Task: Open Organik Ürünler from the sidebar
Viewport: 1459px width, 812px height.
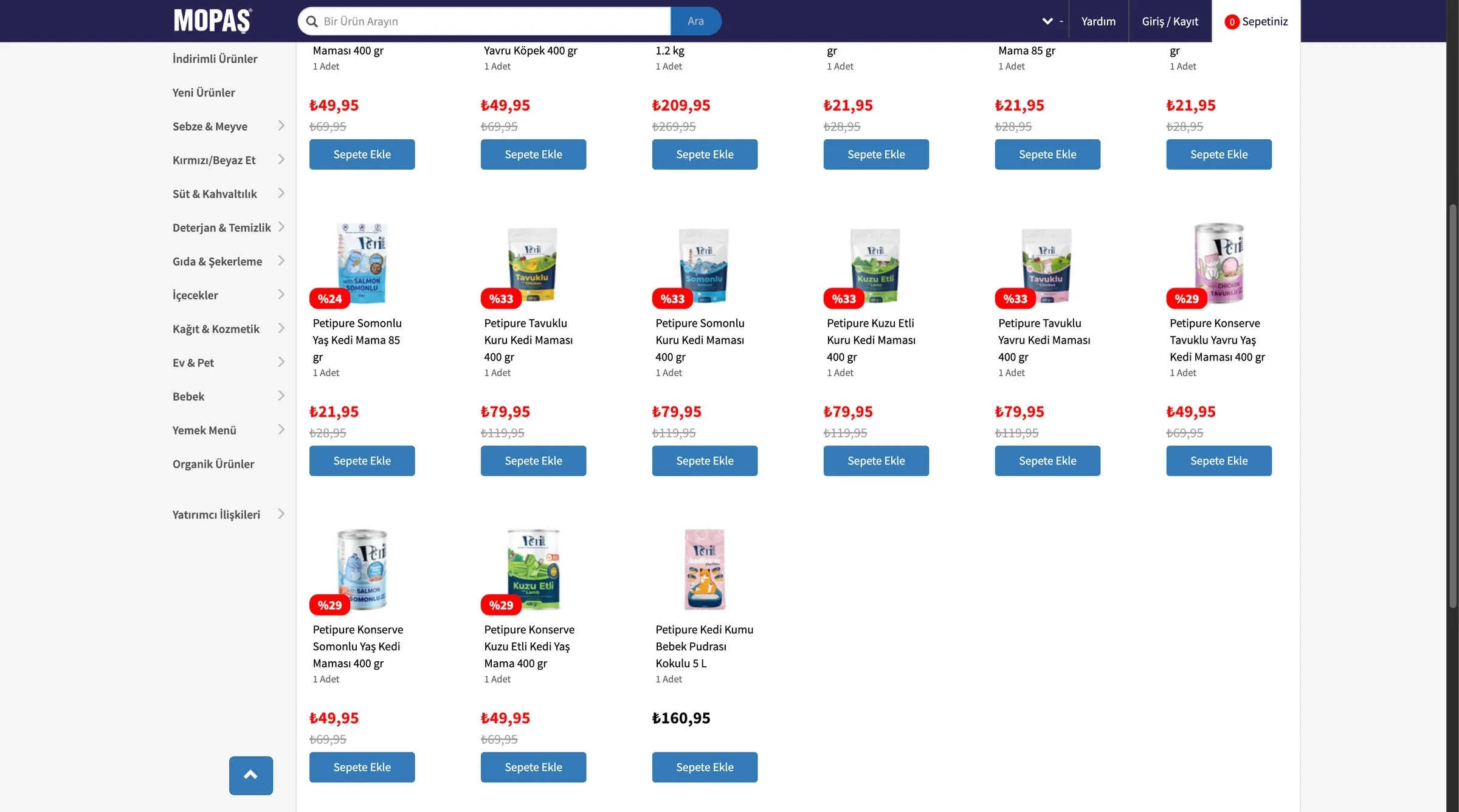Action: pos(213,464)
